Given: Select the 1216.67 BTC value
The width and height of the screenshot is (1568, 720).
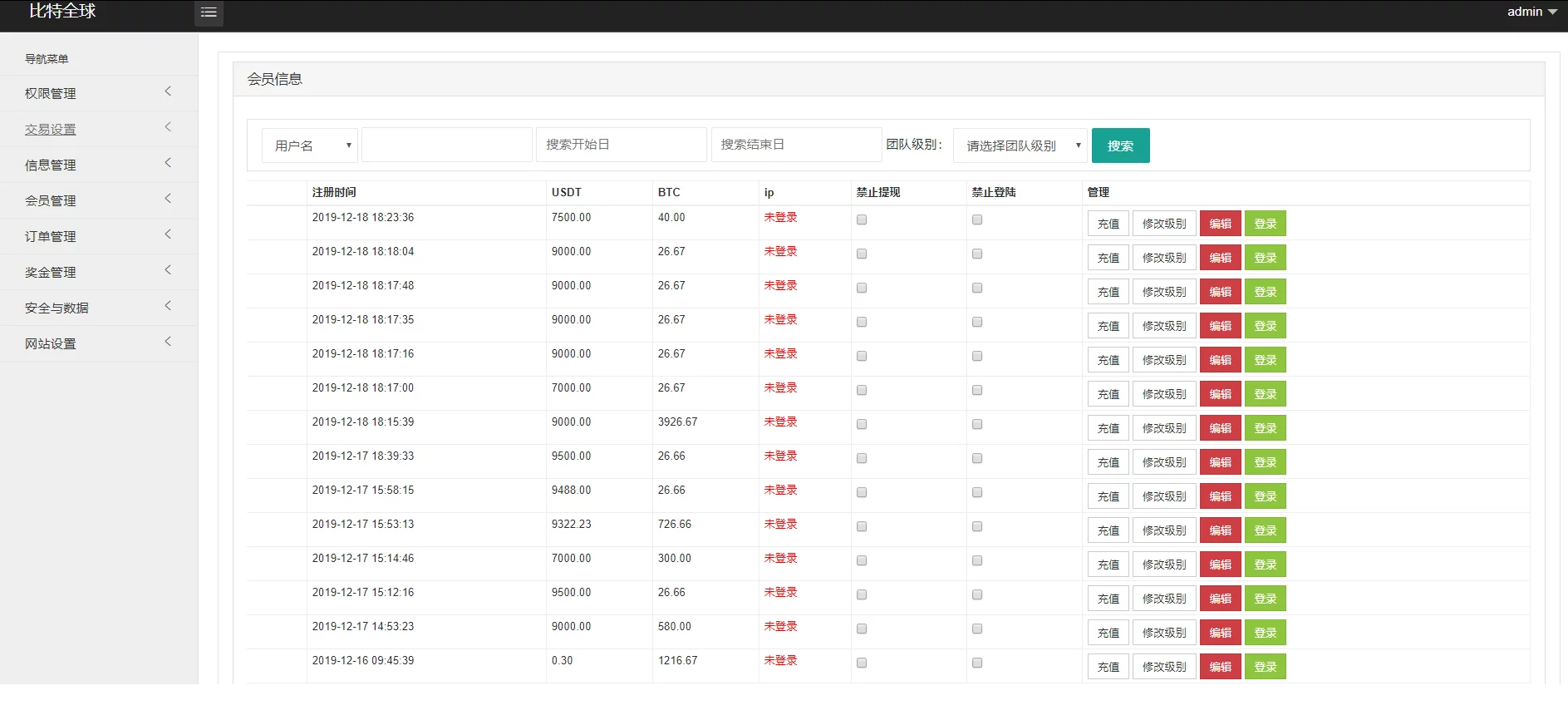Looking at the screenshot, I should (678, 660).
